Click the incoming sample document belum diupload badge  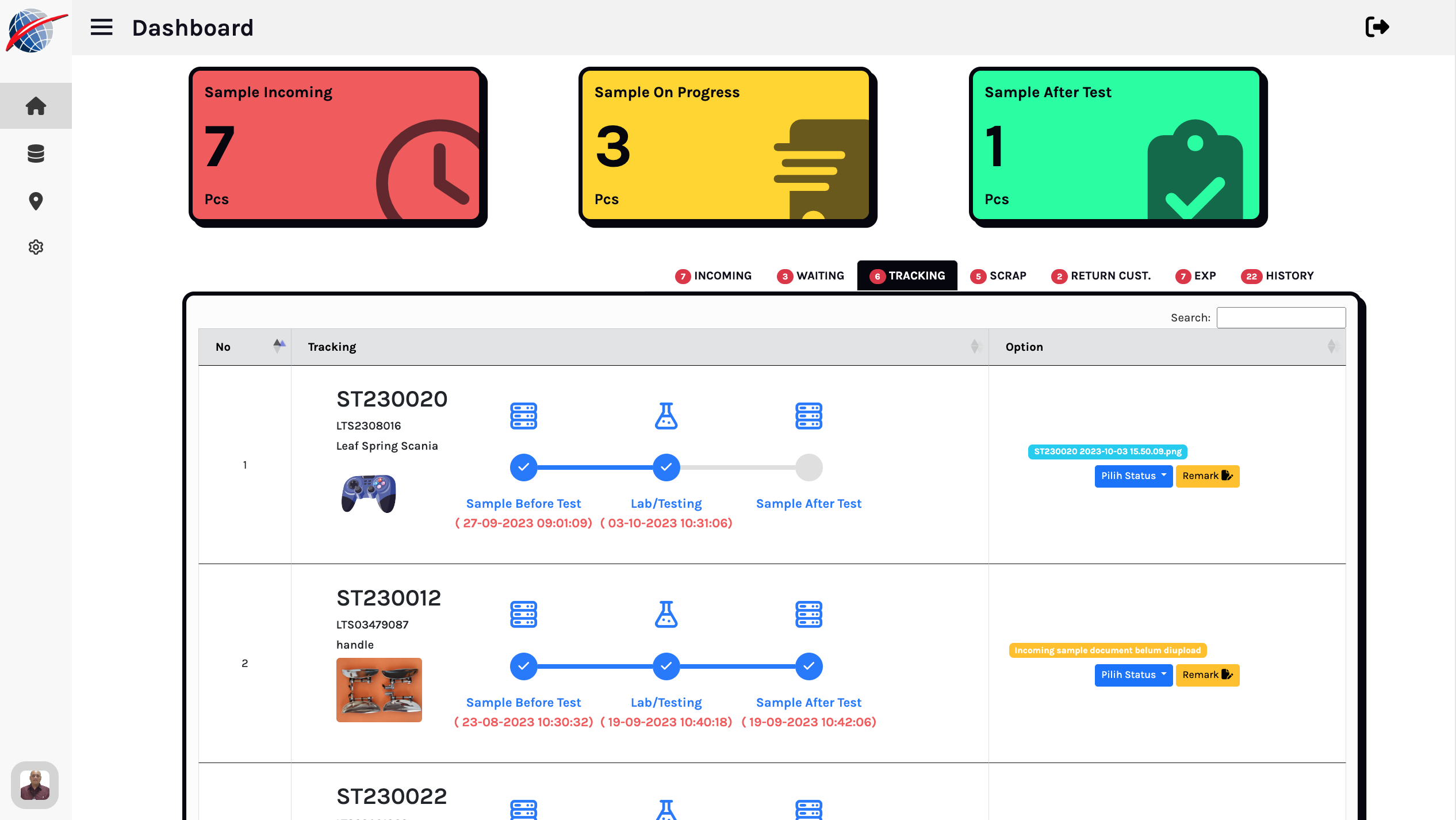click(1108, 650)
